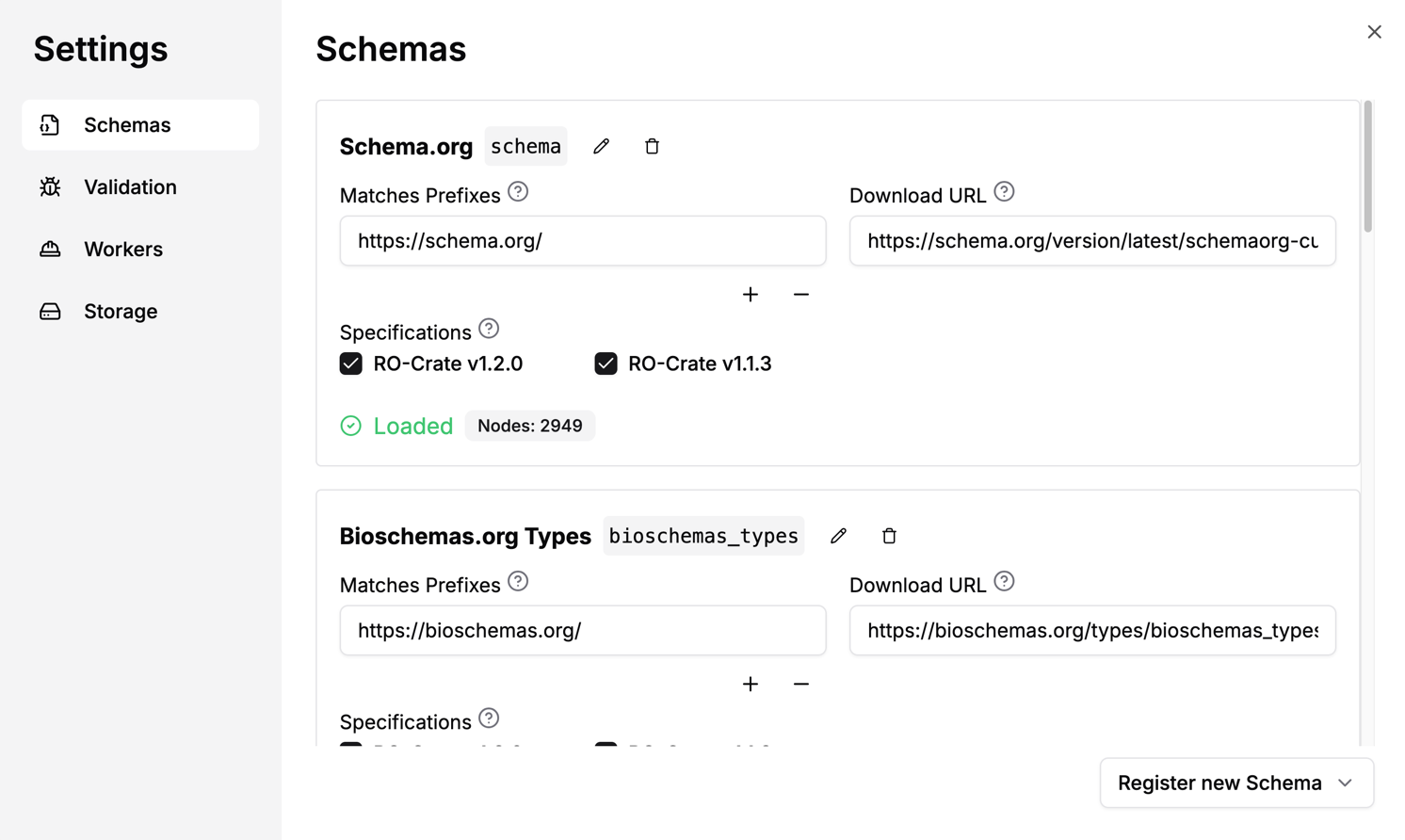Show help for Schema.org Download URL
This screenshot has width=1405, height=840.
pos(1004,192)
